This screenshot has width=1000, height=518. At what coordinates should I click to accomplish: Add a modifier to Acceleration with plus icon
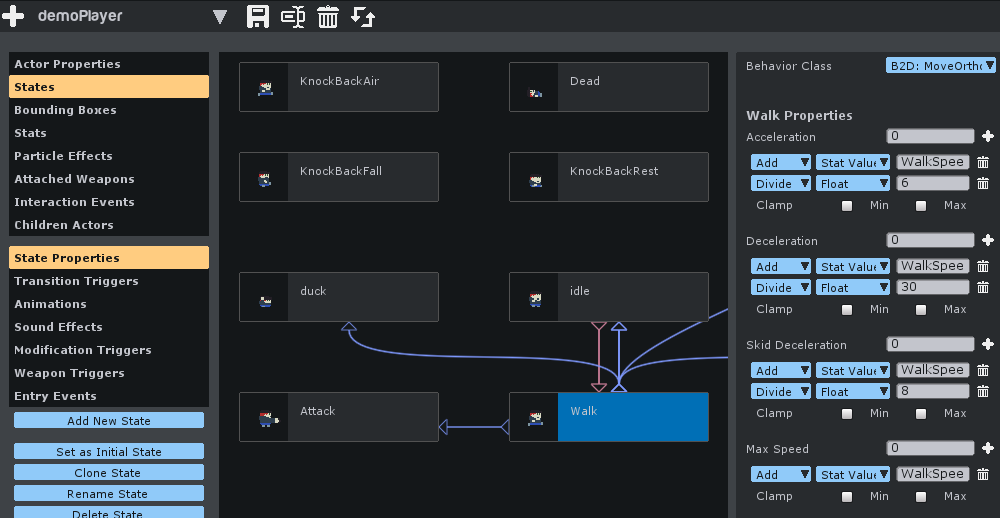(988, 137)
